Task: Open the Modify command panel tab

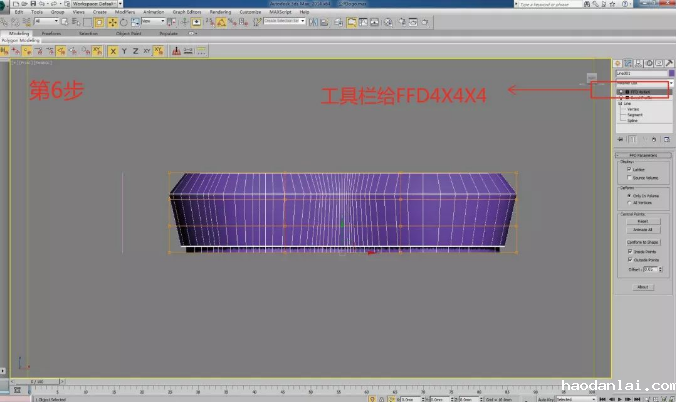Action: 628,63
